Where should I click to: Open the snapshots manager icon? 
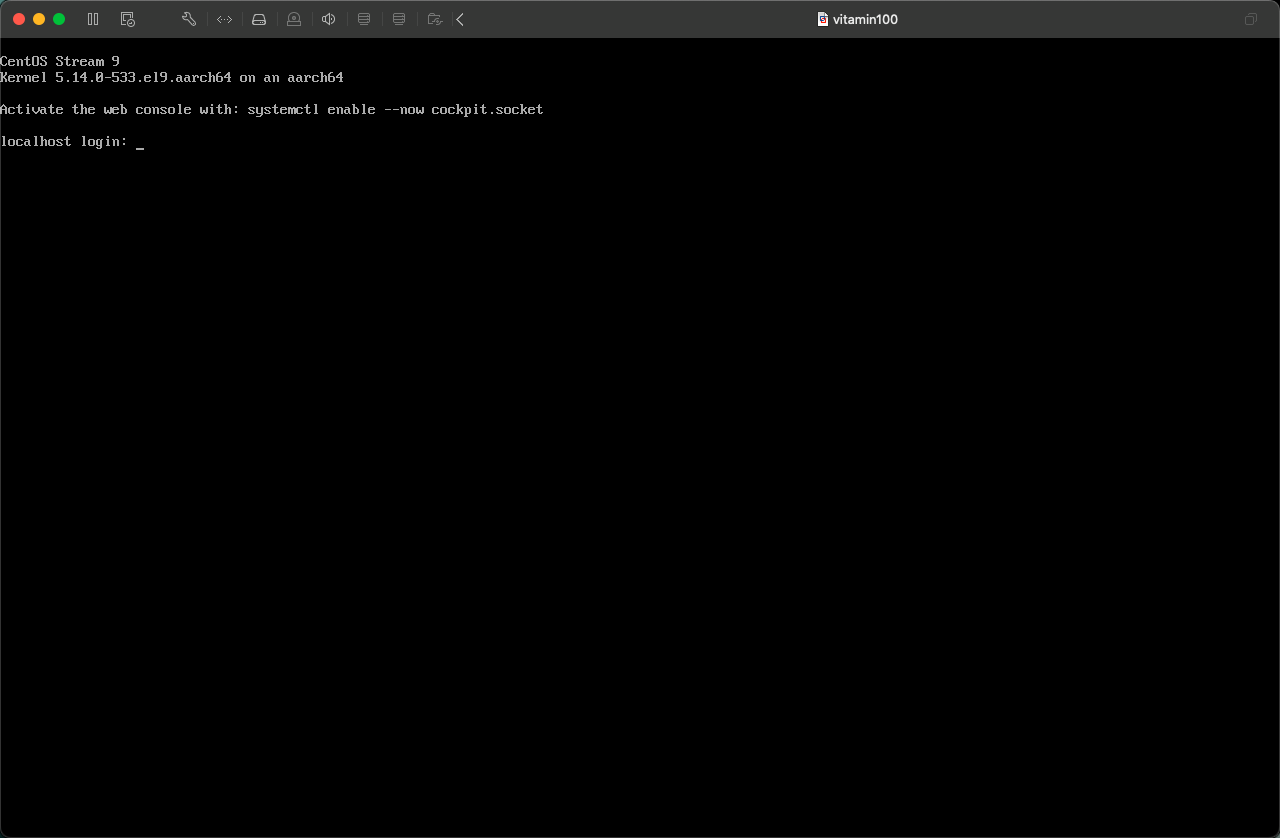127,19
